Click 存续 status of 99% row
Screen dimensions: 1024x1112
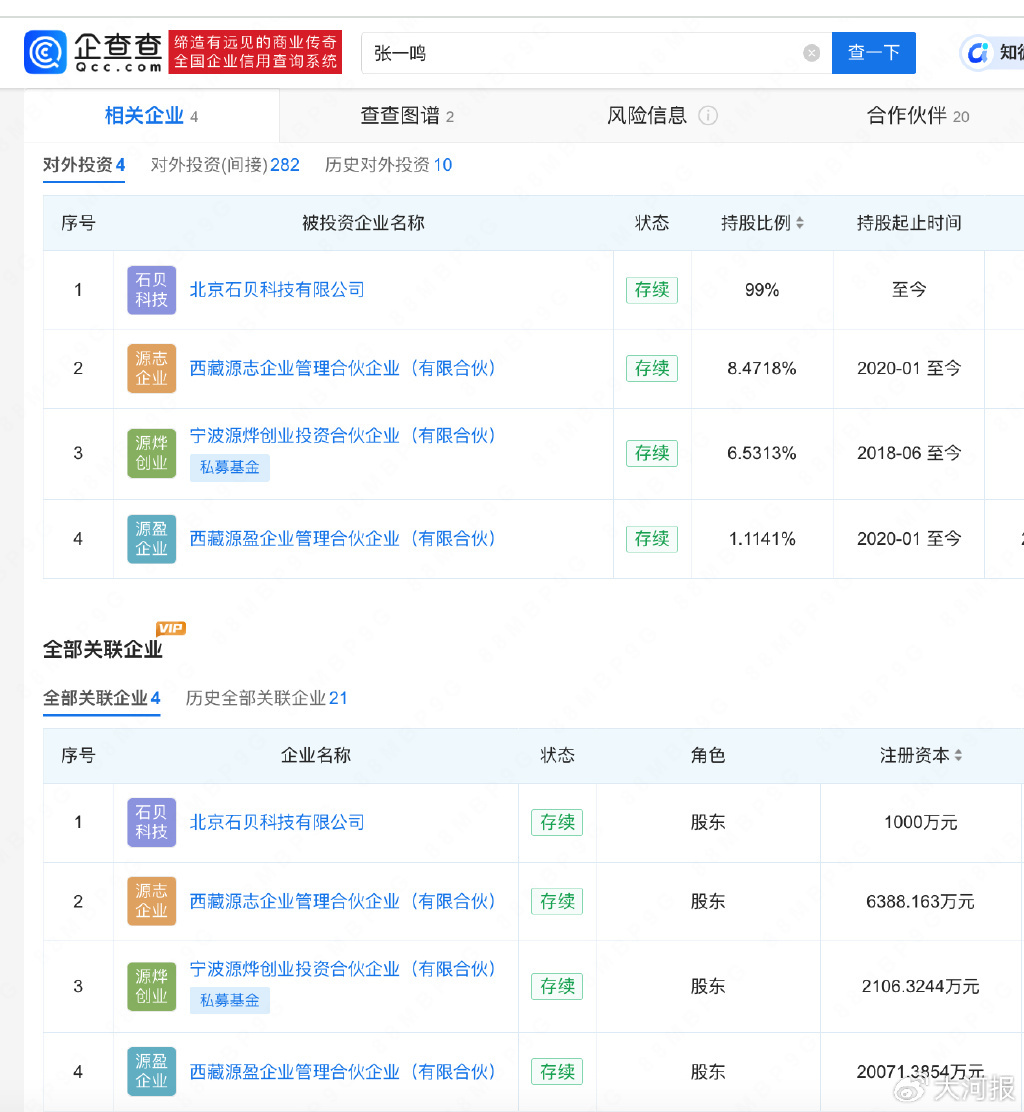pos(652,290)
